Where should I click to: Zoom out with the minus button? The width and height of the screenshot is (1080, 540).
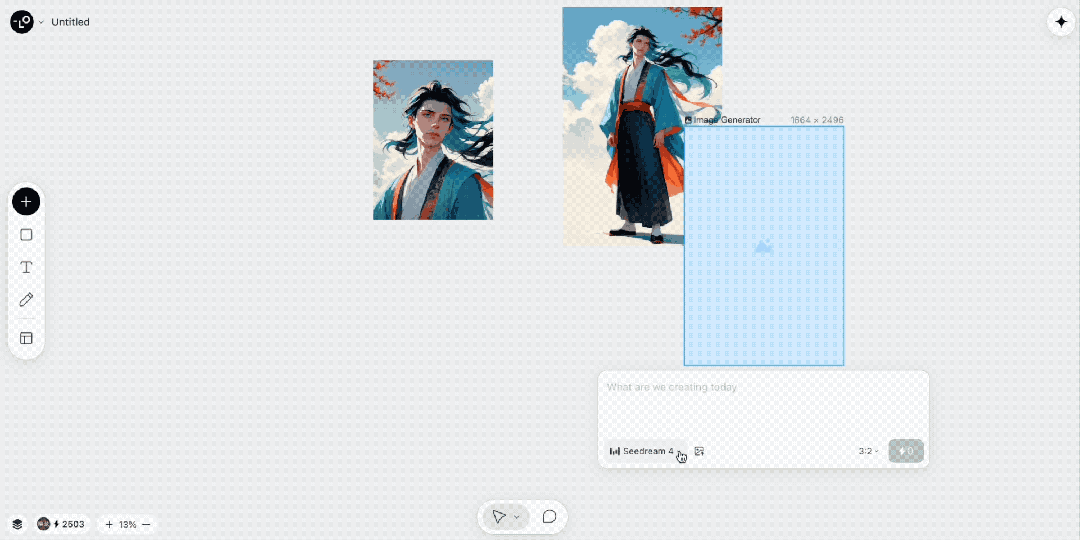146,524
